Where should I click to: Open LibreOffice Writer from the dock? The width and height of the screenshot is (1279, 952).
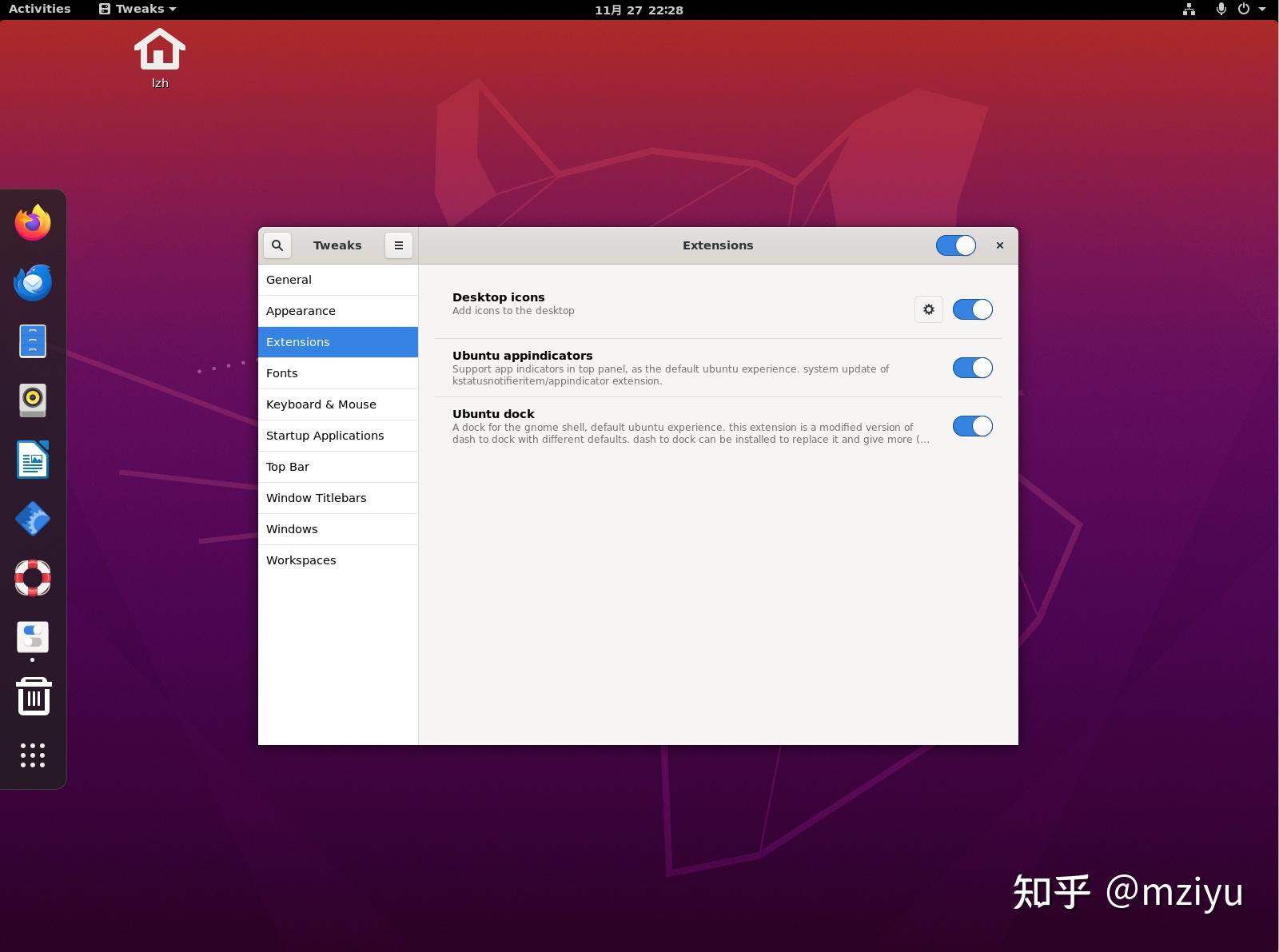[32, 460]
